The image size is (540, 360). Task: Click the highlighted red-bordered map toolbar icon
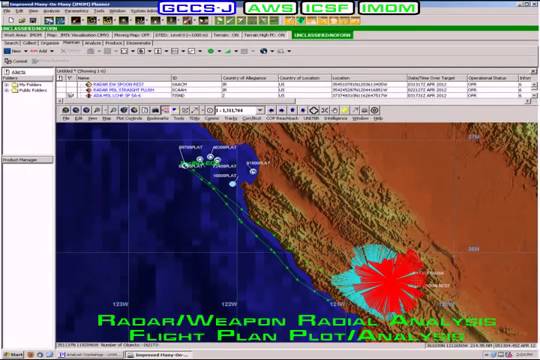pyautogui.click(x=165, y=110)
